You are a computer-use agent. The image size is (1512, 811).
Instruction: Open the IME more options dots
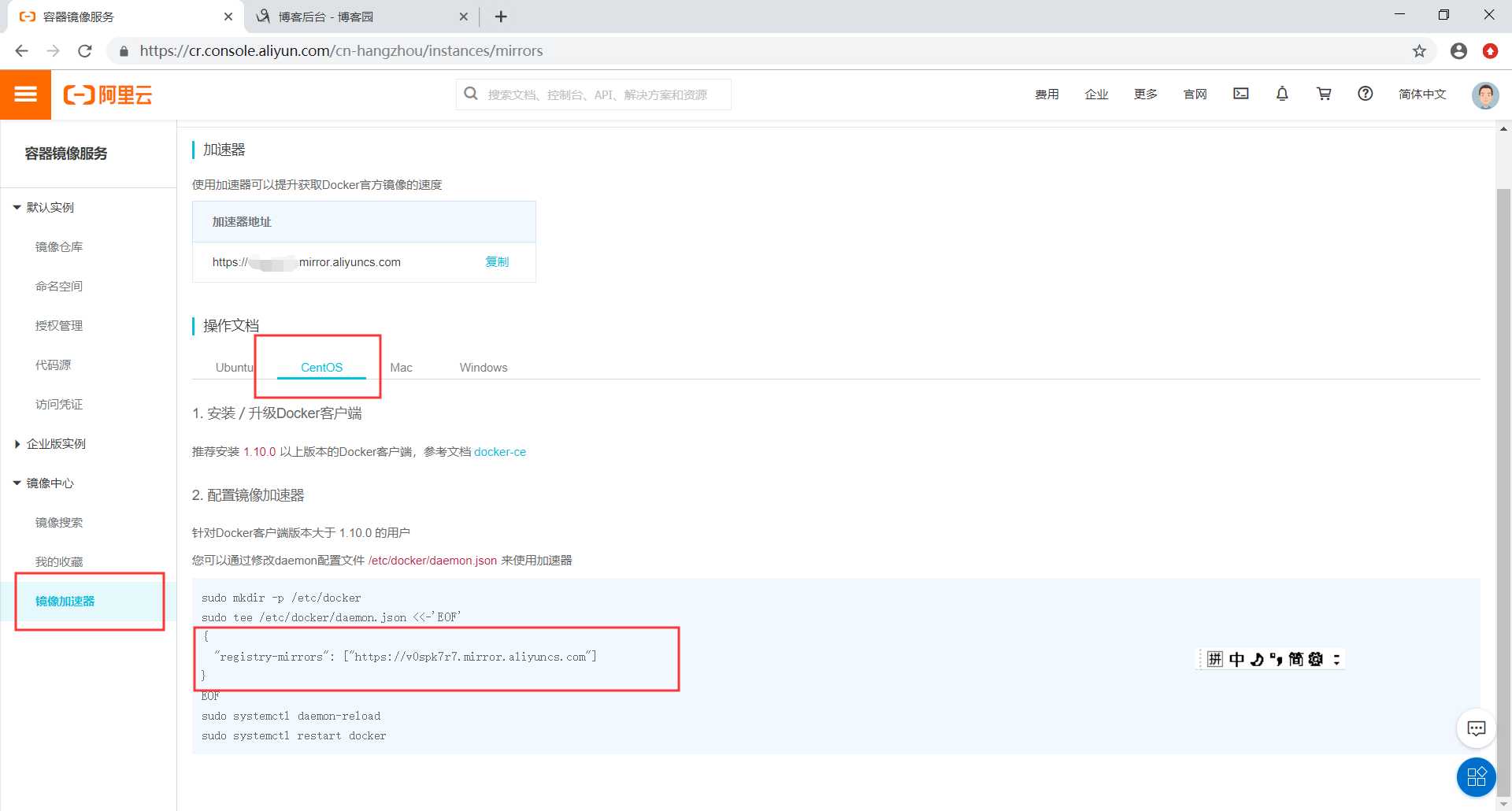tap(1336, 659)
